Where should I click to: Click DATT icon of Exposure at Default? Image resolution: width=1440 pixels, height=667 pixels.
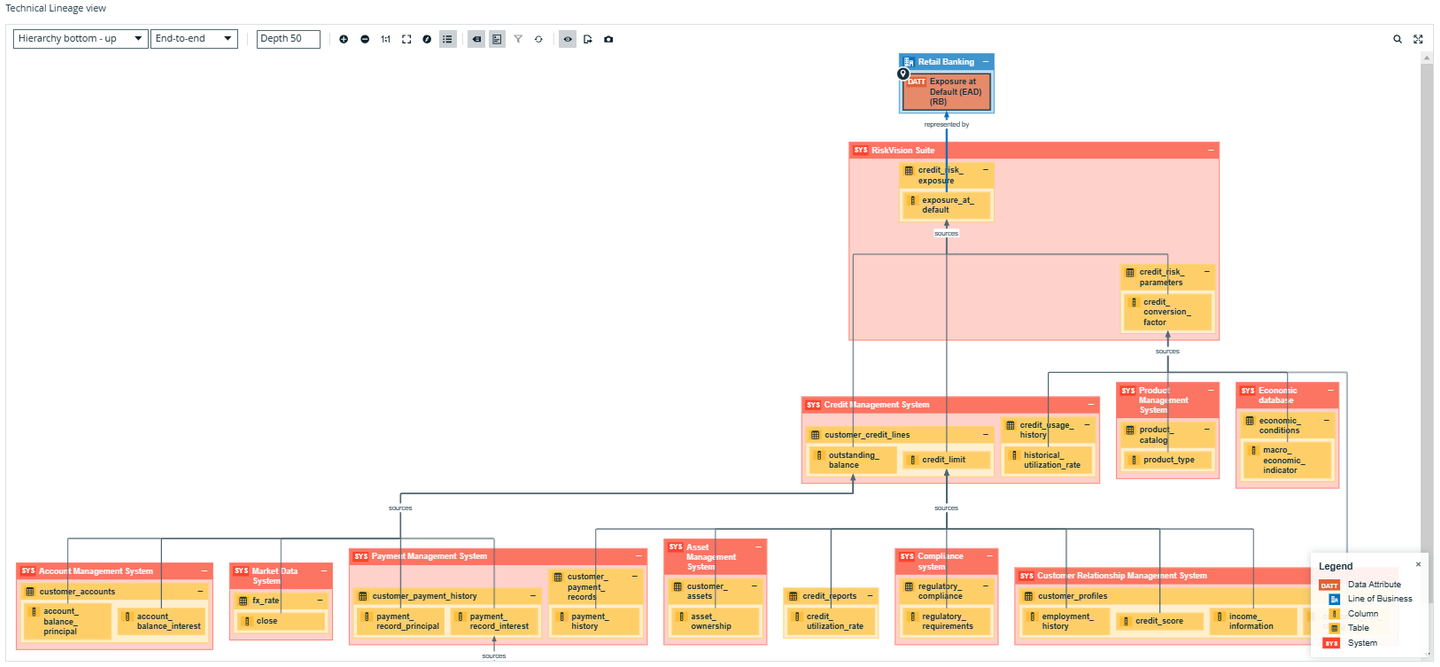coord(917,82)
